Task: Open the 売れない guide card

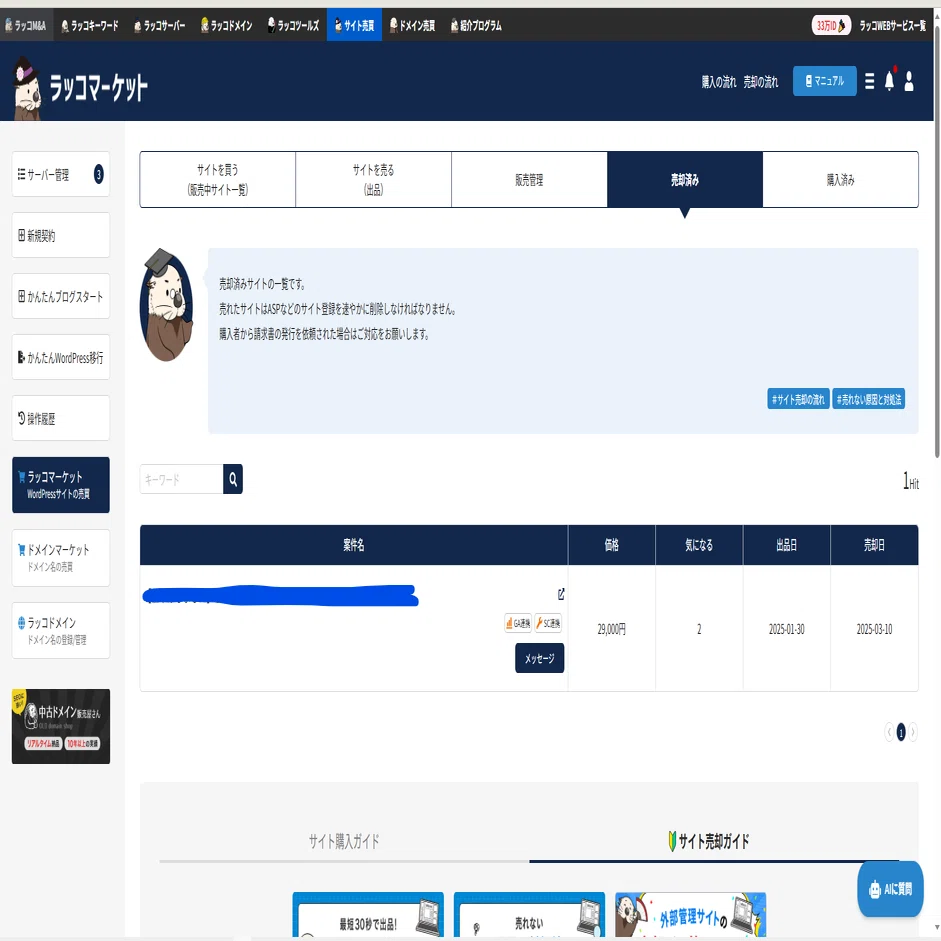Action: [529, 915]
